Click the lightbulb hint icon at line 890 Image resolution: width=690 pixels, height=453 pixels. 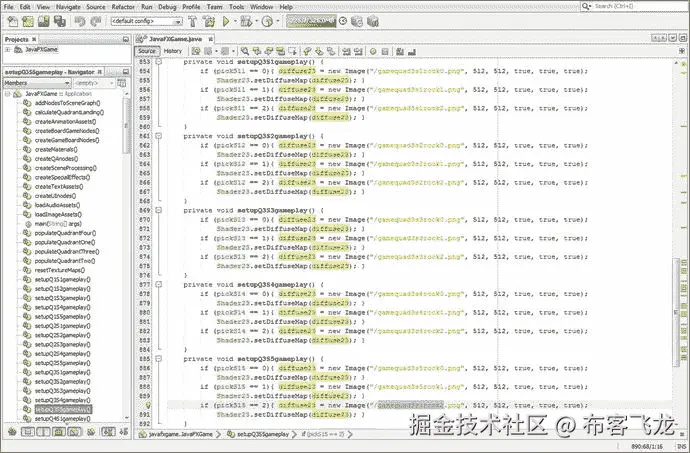pyautogui.click(x=148, y=405)
